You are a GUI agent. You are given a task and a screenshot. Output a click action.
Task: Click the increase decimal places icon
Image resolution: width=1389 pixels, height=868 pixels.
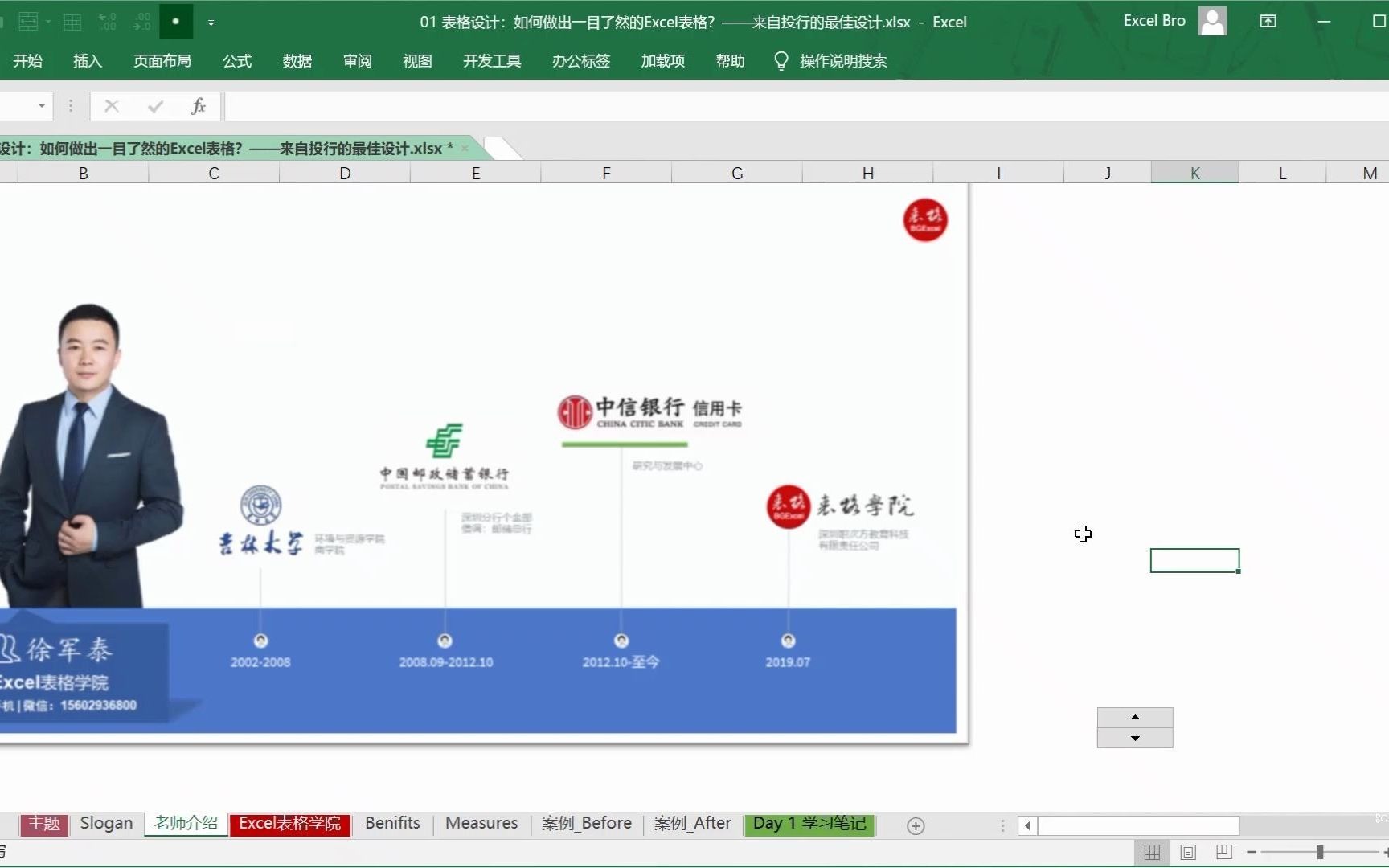(x=107, y=22)
